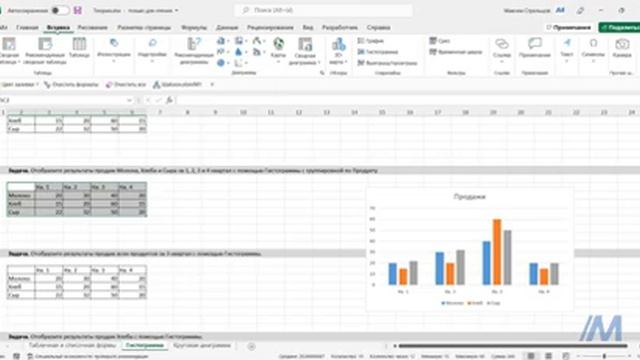Open the Карты chart dropdown
The height and width of the screenshot is (360, 640).
coord(278,50)
